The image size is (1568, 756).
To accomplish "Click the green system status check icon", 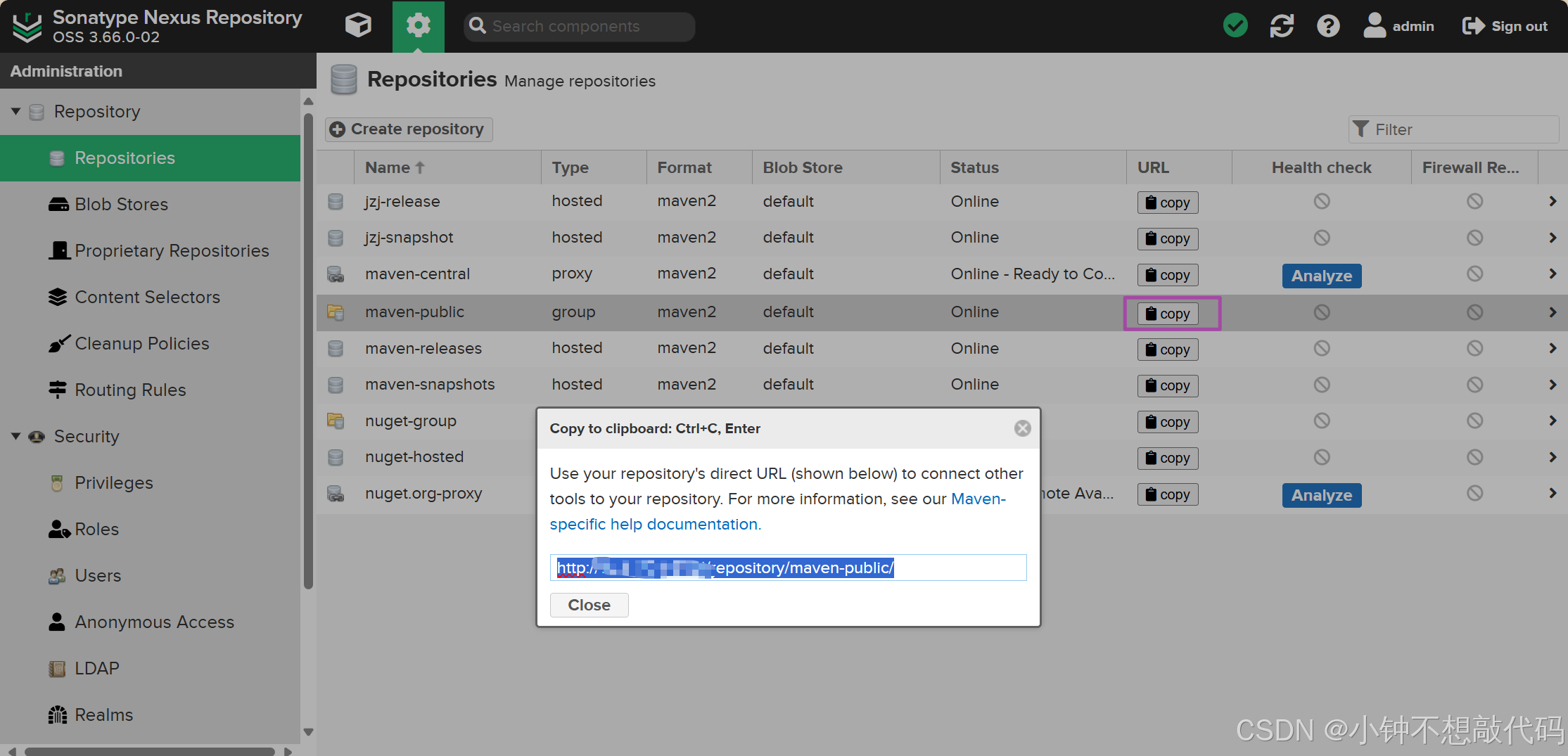I will (x=1235, y=26).
